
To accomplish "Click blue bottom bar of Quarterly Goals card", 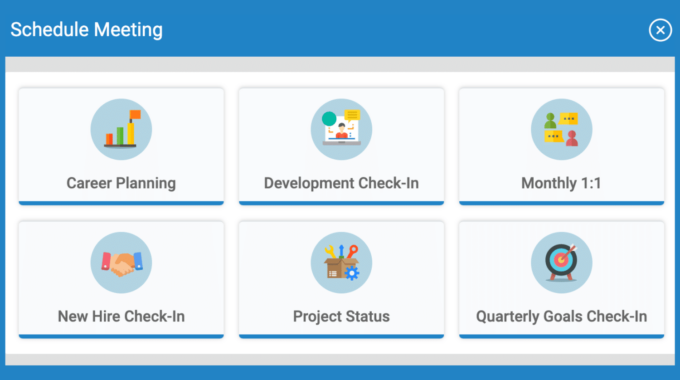I will coord(562,336).
